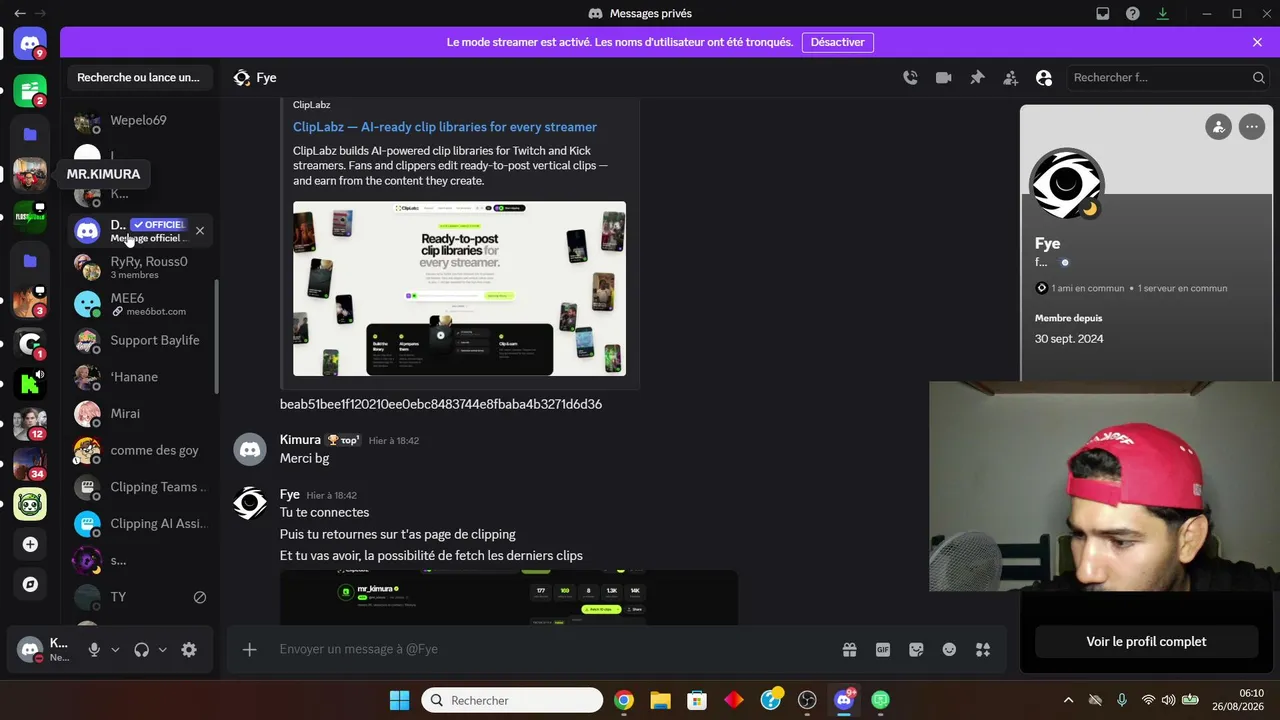Toggle headphone deafen
The width and height of the screenshot is (1280, 720).
point(141,650)
